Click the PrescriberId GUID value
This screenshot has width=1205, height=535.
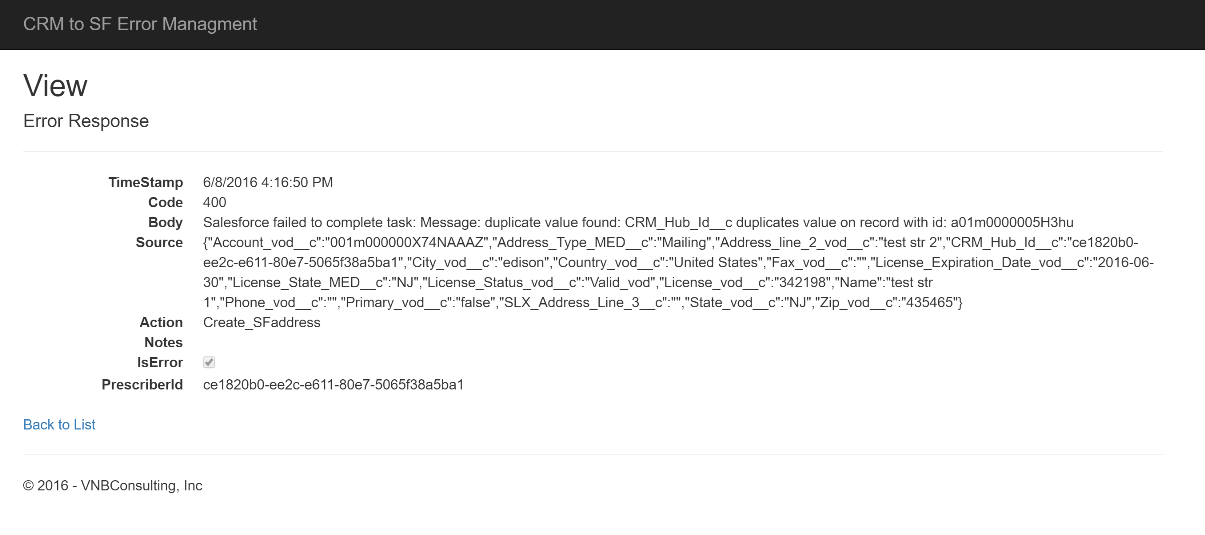coord(333,384)
